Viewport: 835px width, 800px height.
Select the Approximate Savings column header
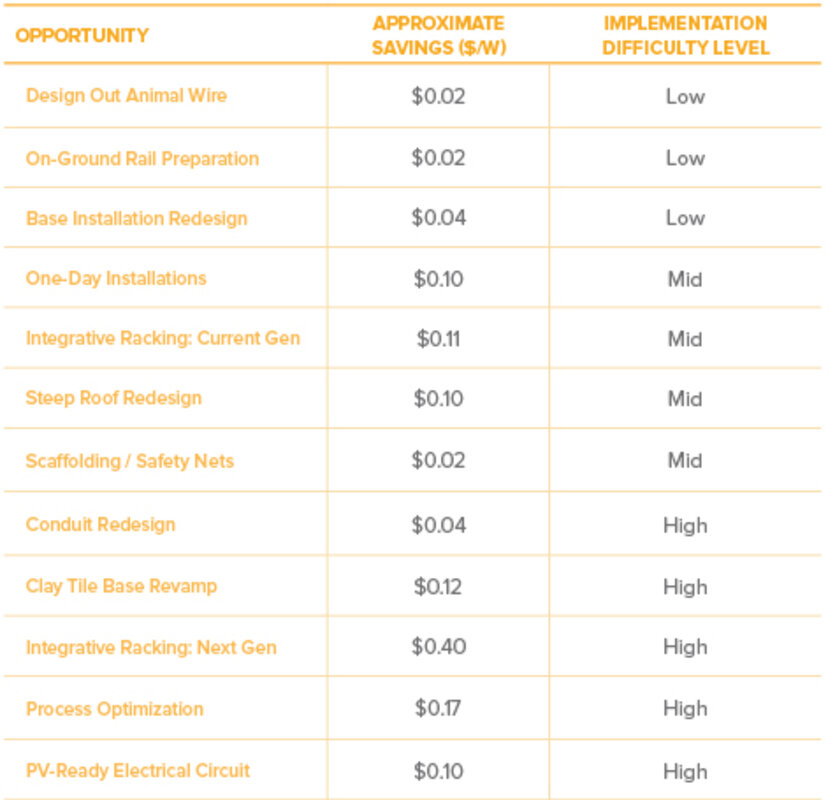(x=438, y=35)
